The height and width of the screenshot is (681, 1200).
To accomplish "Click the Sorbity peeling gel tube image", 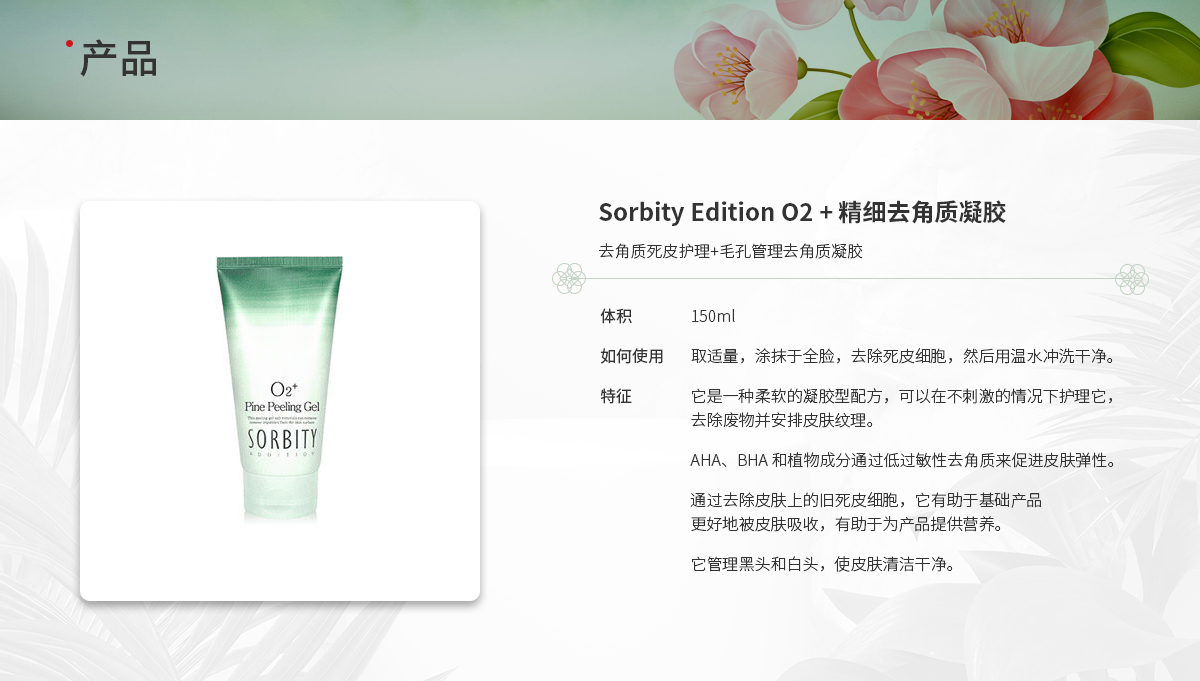I will pos(280,388).
